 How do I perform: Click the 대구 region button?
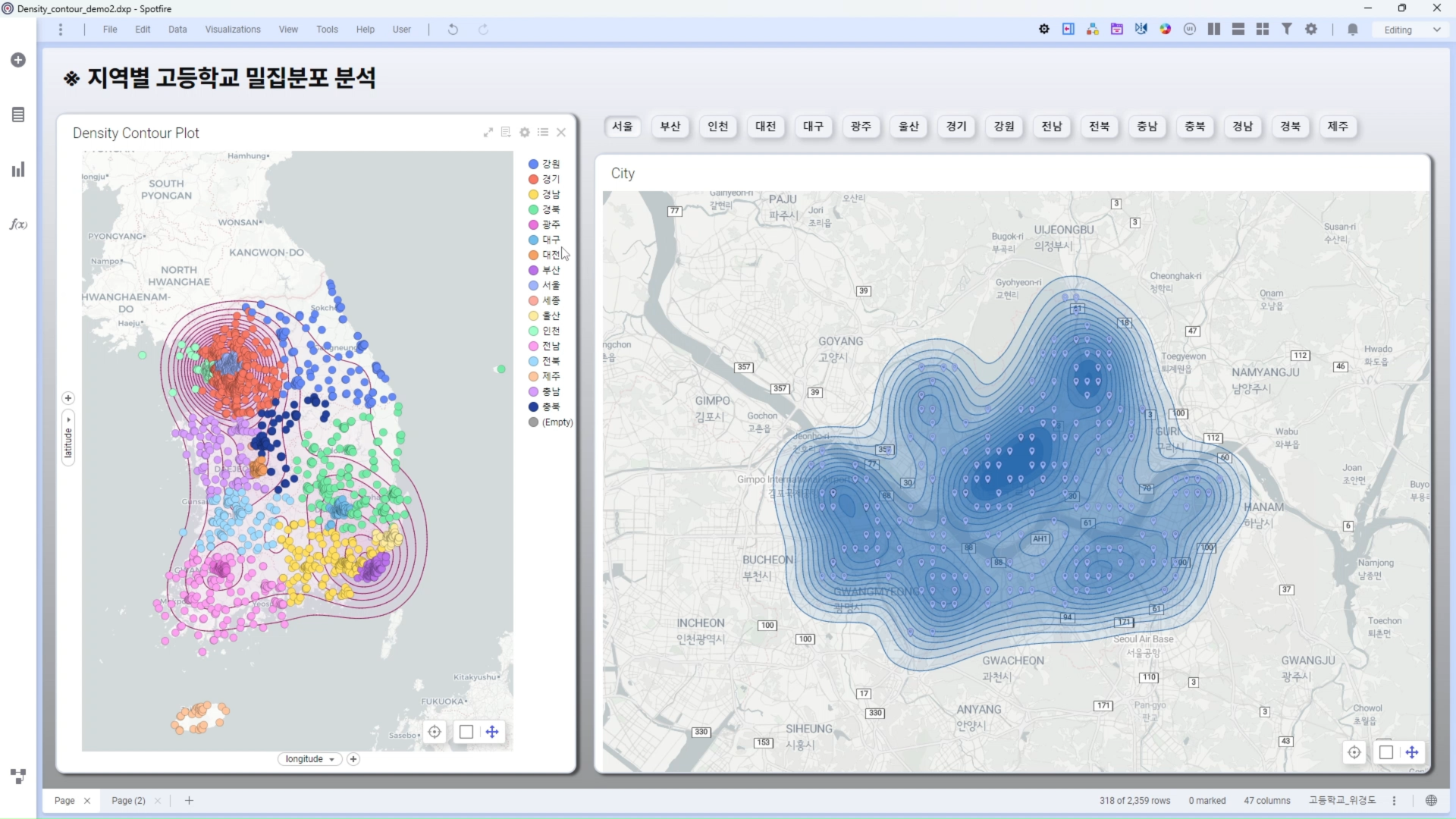[814, 127]
